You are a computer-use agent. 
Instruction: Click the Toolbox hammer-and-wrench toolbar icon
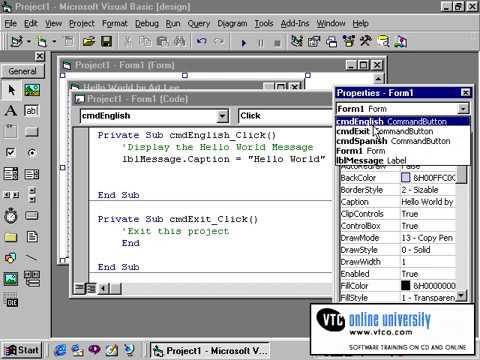[x=366, y=42]
